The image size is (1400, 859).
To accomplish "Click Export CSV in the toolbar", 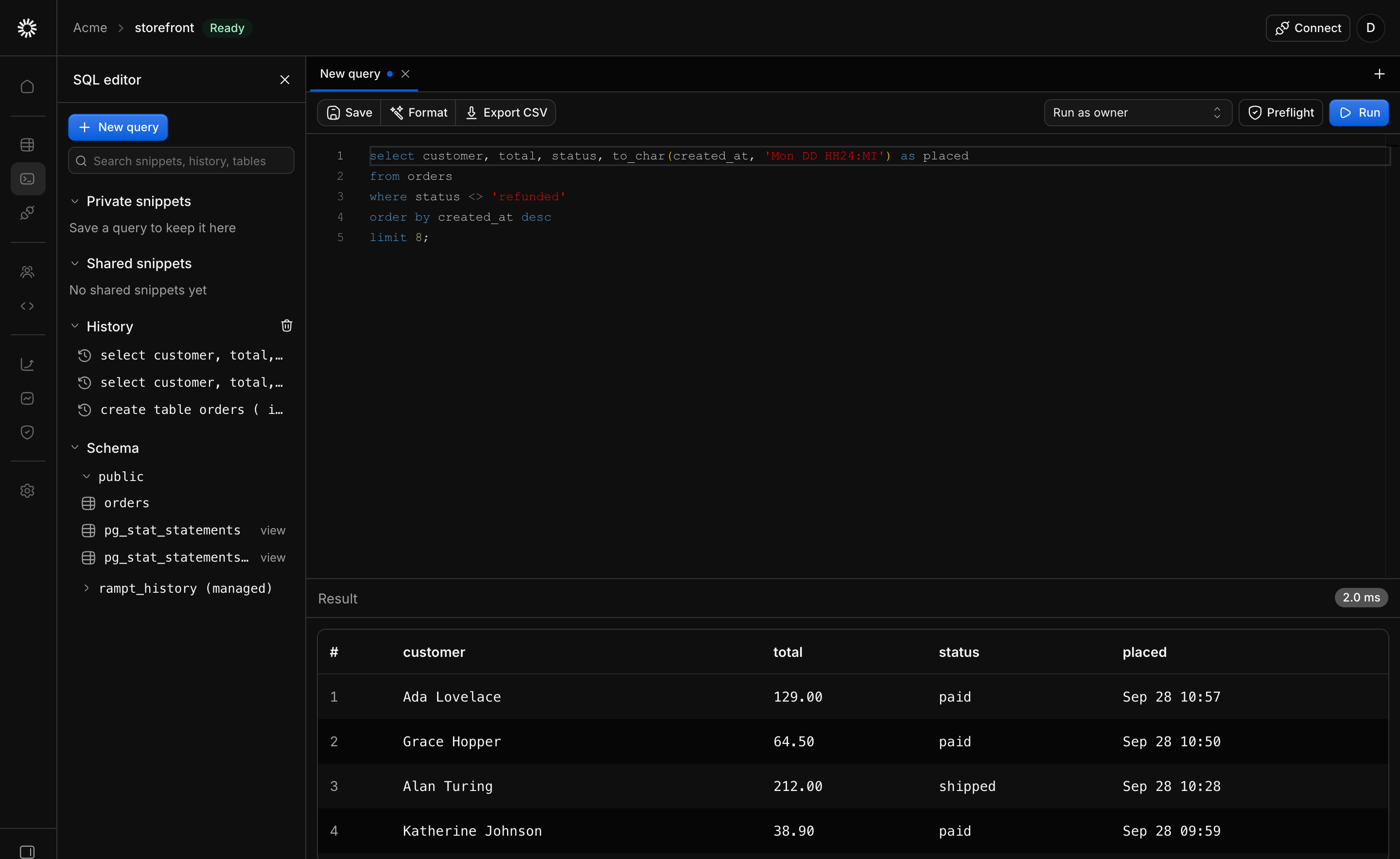I will [x=506, y=113].
